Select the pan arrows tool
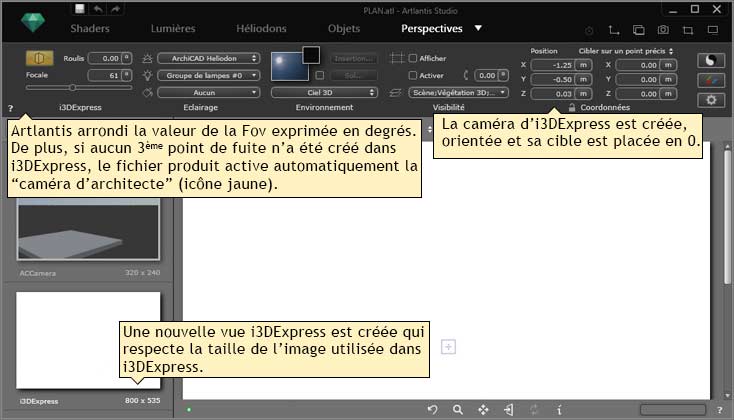This screenshot has height=420, width=734. (483, 410)
